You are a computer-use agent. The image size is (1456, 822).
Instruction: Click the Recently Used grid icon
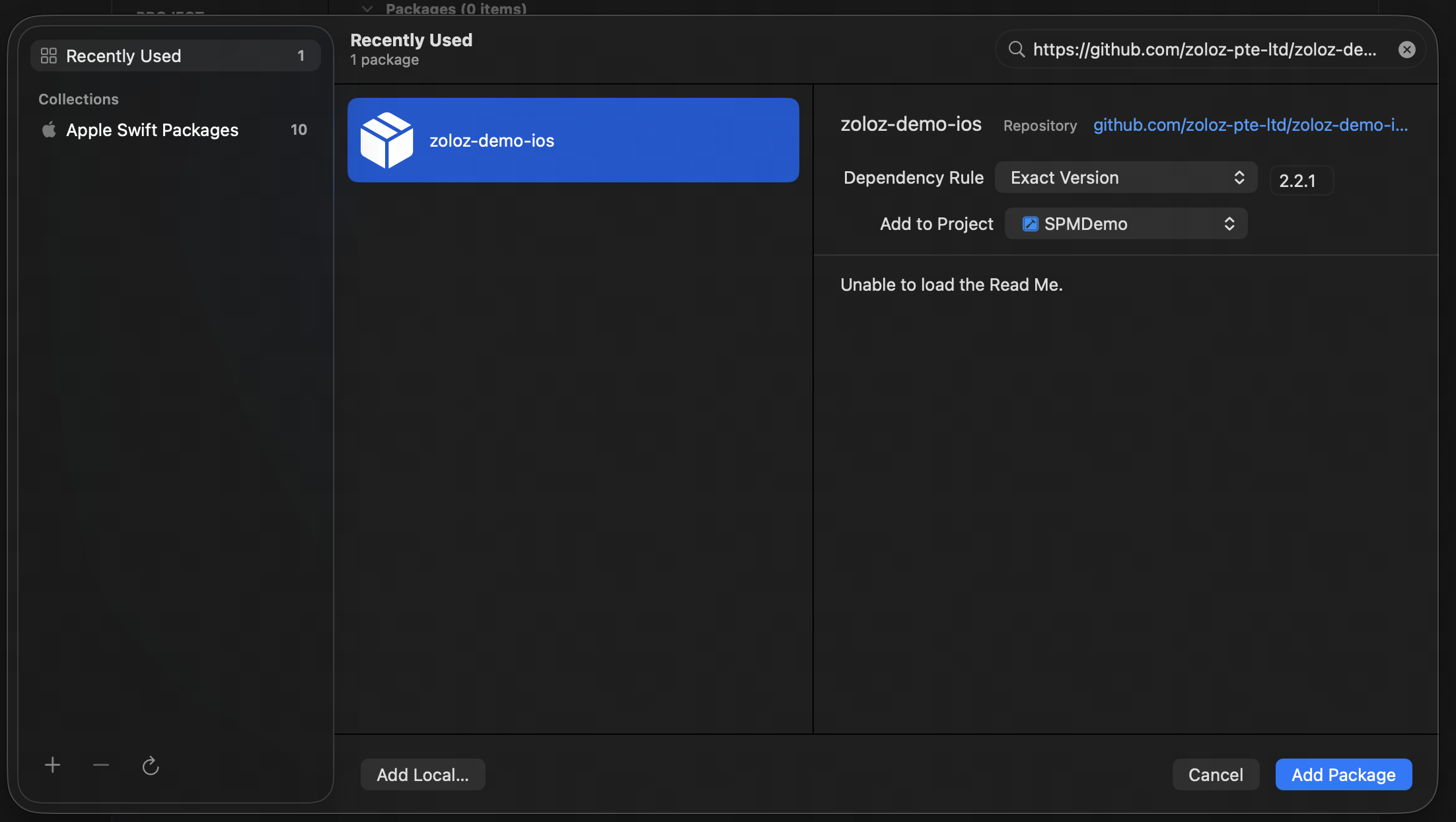[49, 56]
